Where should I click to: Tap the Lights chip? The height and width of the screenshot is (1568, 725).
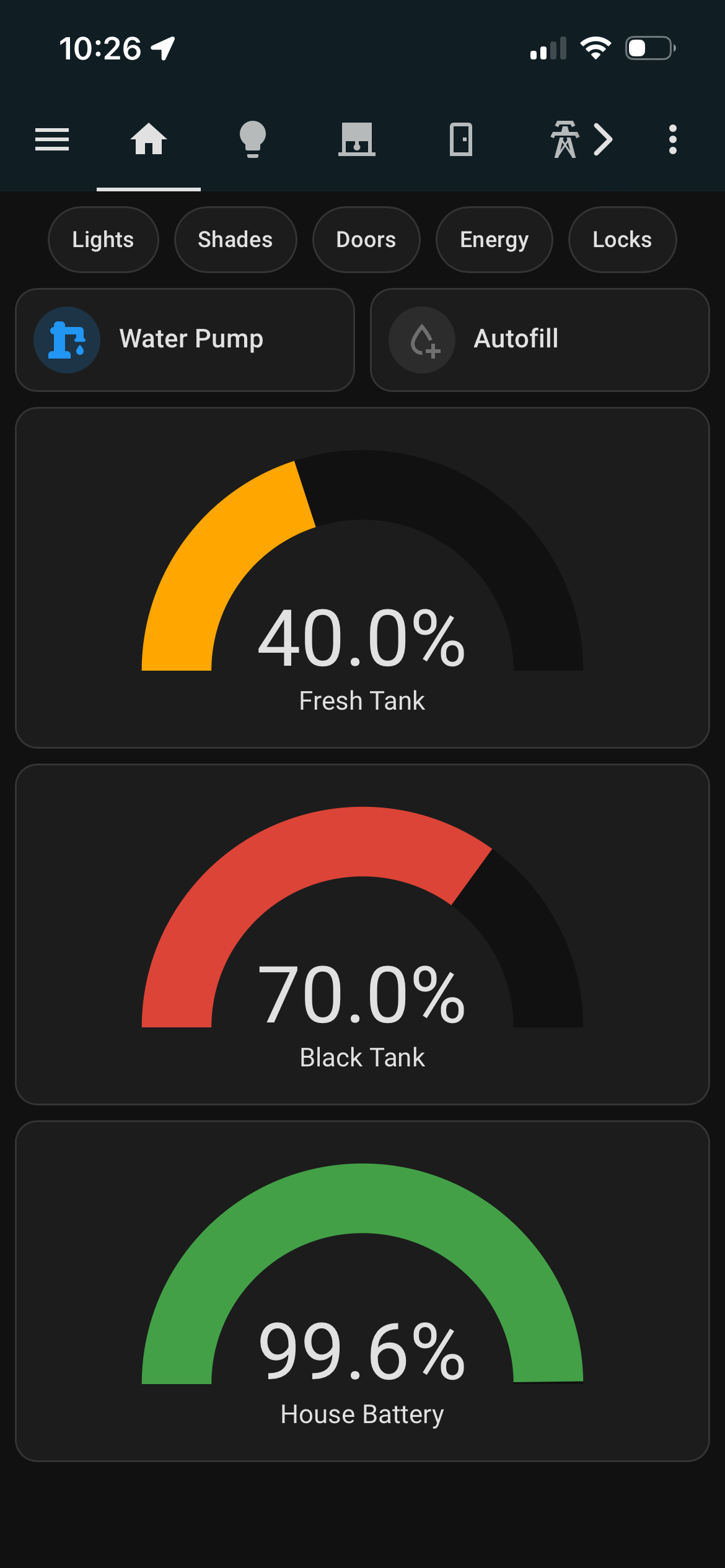[103, 240]
